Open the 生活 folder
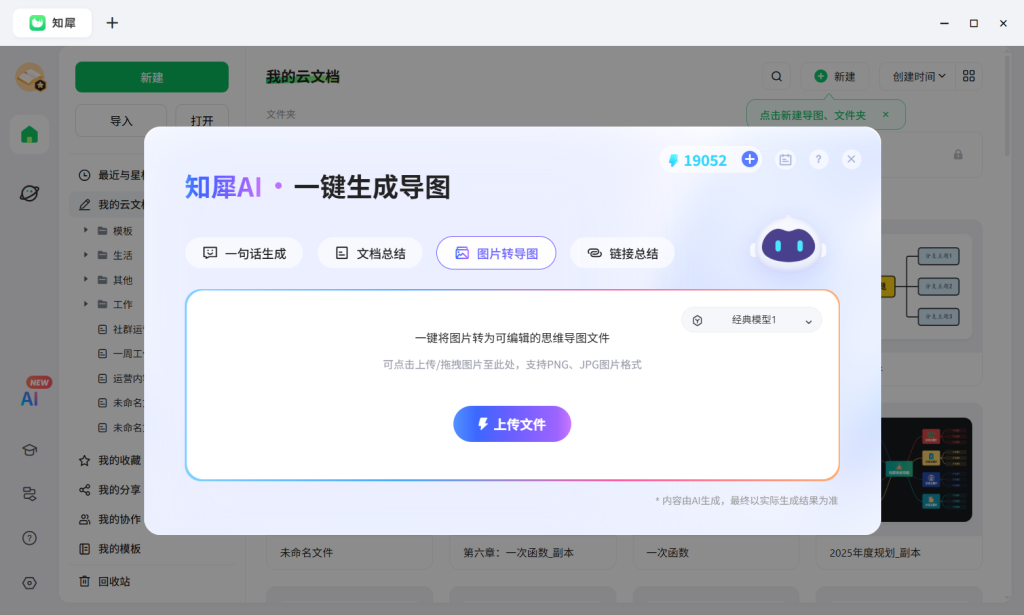The height and width of the screenshot is (615, 1024). point(116,255)
